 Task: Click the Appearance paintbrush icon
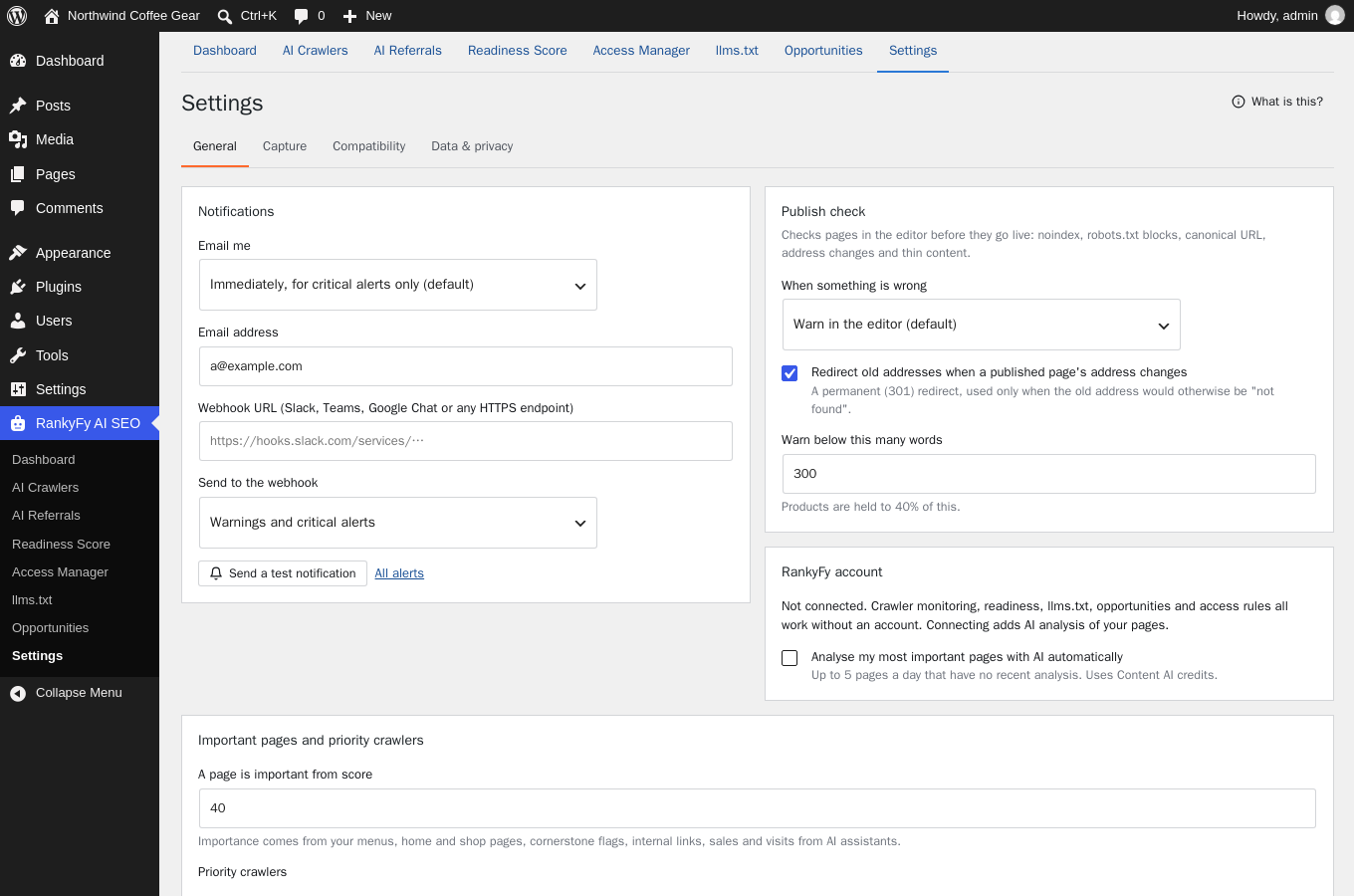(18, 253)
